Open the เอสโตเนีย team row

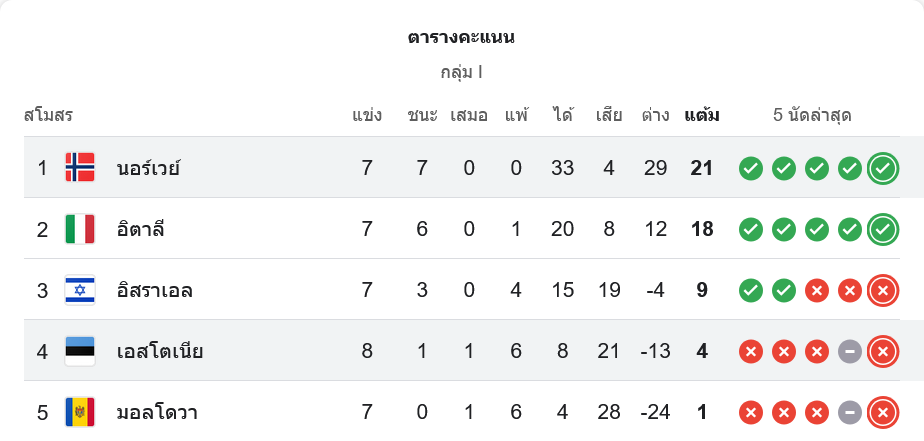click(x=160, y=351)
